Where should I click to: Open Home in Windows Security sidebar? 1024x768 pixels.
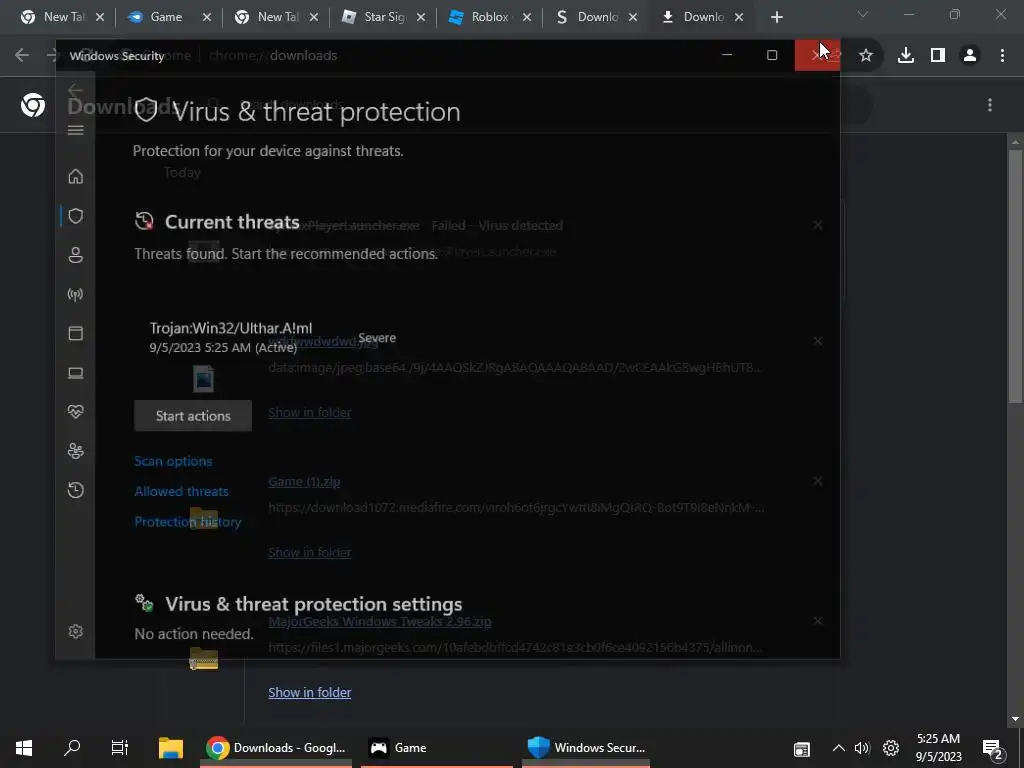(76, 176)
